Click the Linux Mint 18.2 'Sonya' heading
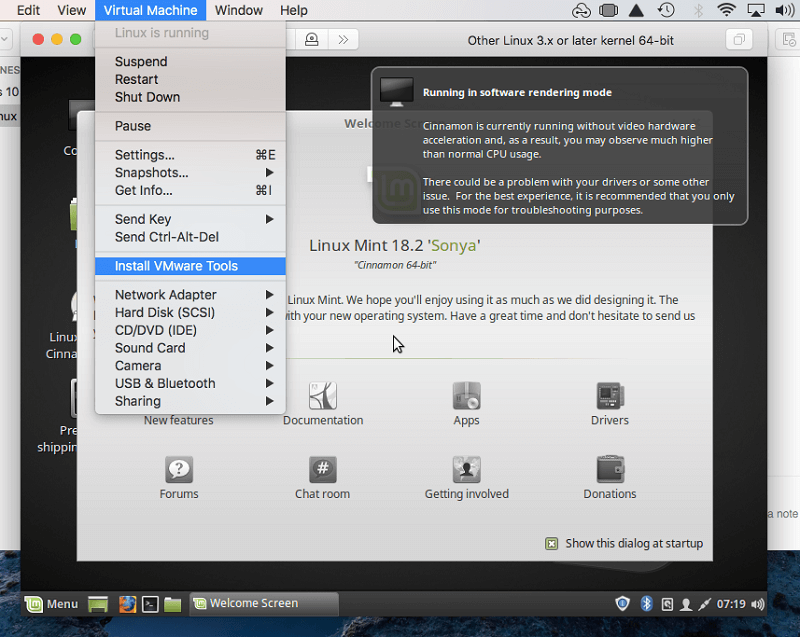The image size is (800, 637). tap(395, 246)
